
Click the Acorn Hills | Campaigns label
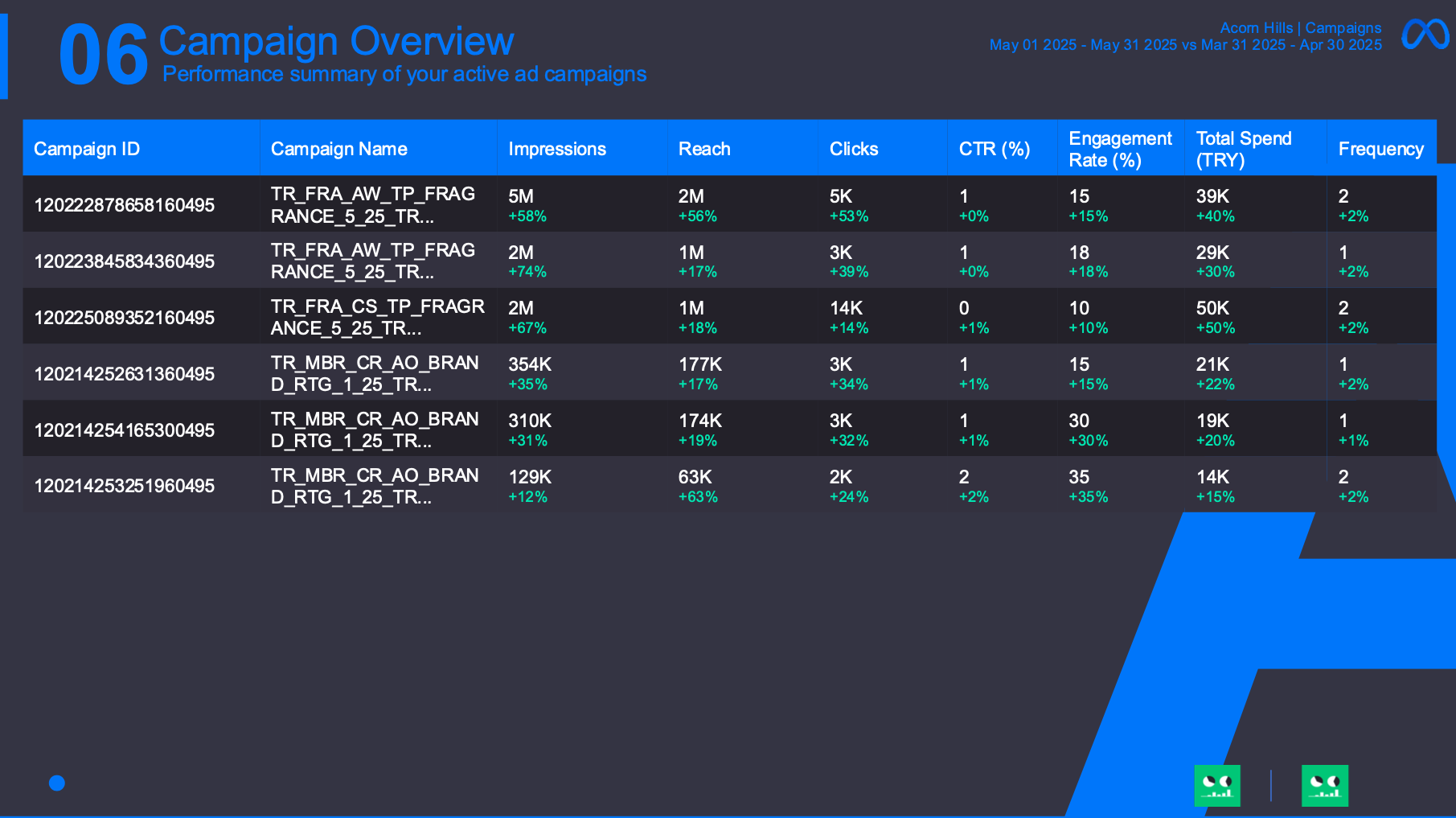pyautogui.click(x=1301, y=28)
